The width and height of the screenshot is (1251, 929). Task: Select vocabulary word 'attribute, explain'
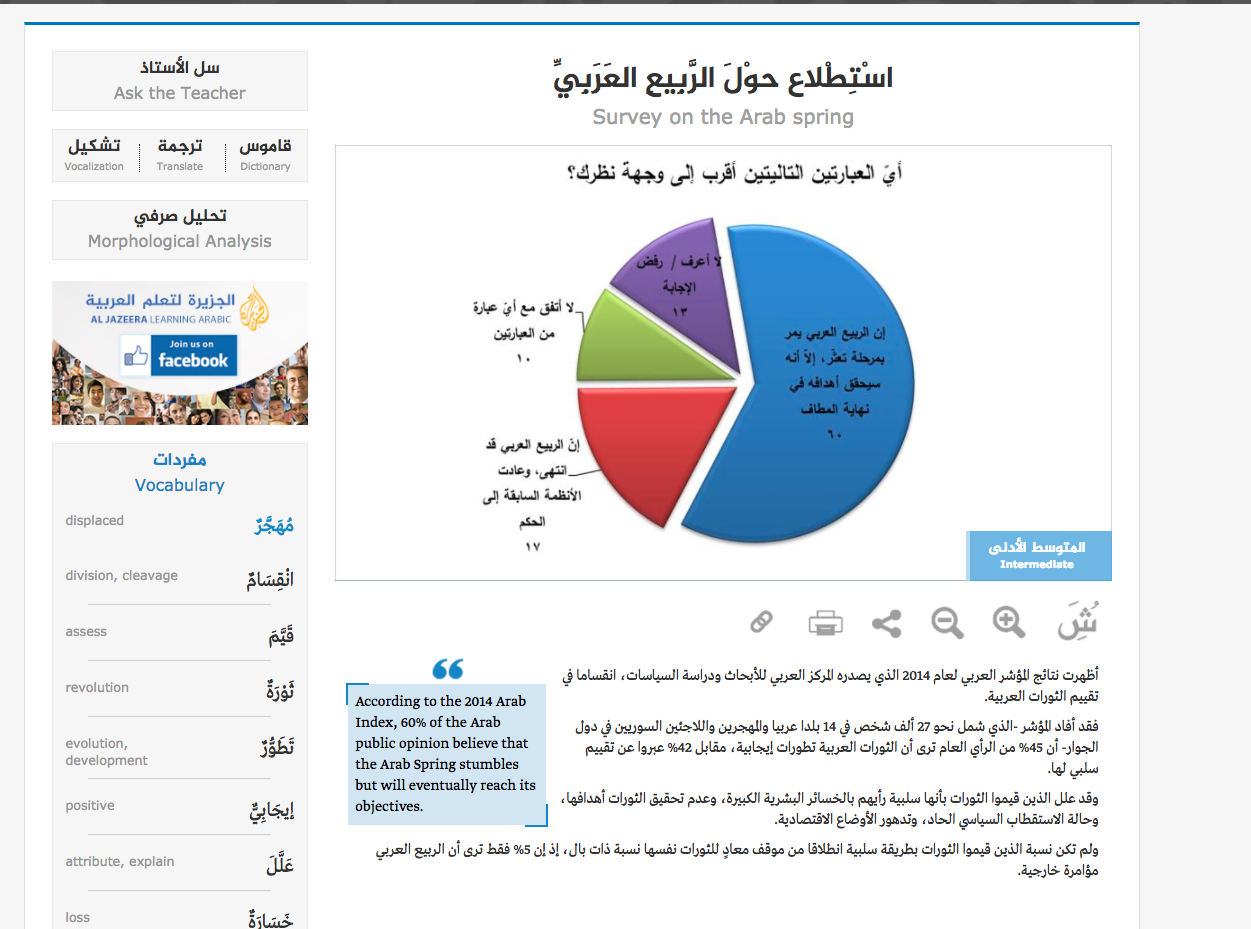pyautogui.click(x=120, y=862)
